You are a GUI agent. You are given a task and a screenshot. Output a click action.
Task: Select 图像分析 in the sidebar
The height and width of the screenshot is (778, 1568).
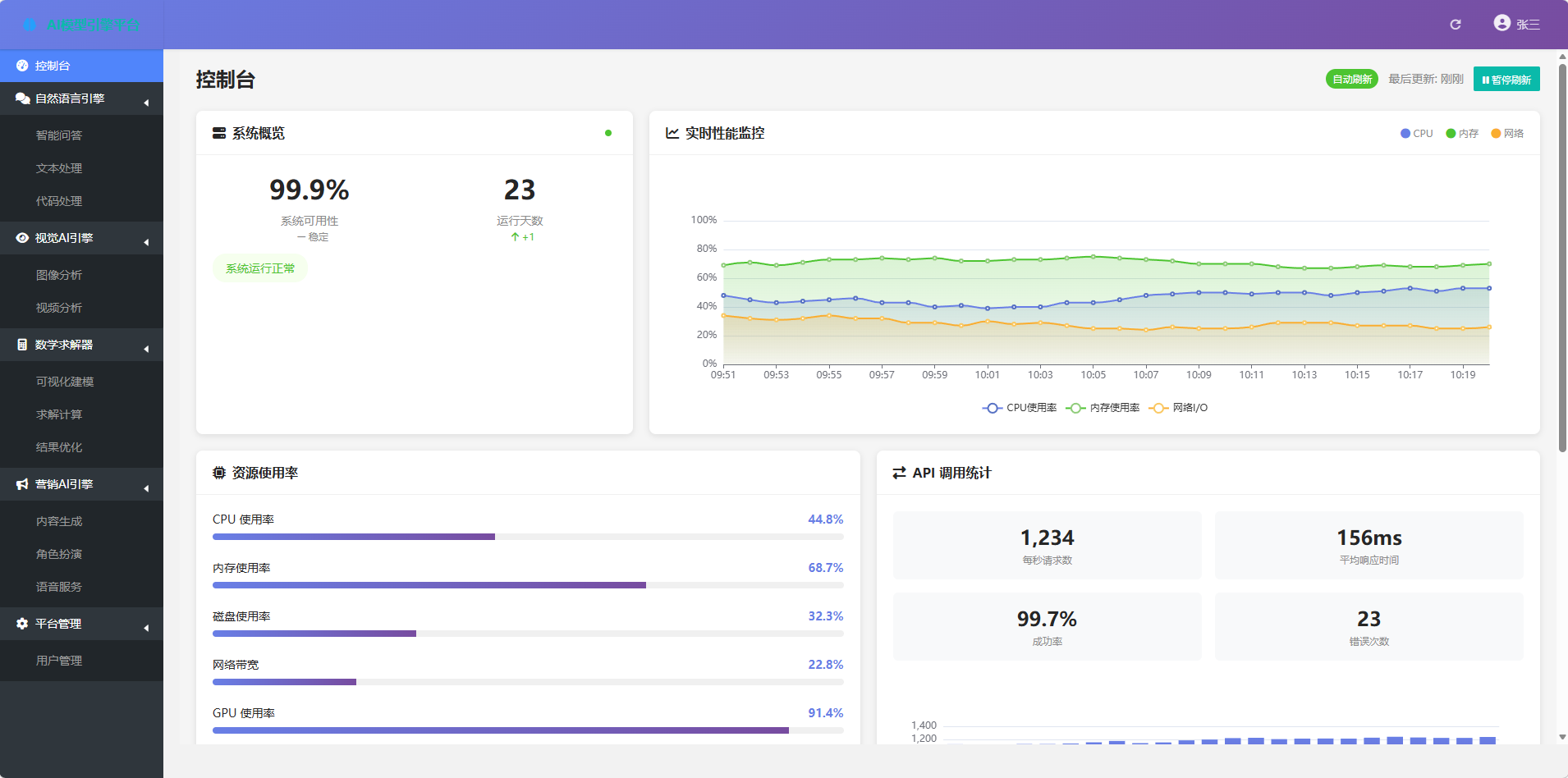point(59,275)
